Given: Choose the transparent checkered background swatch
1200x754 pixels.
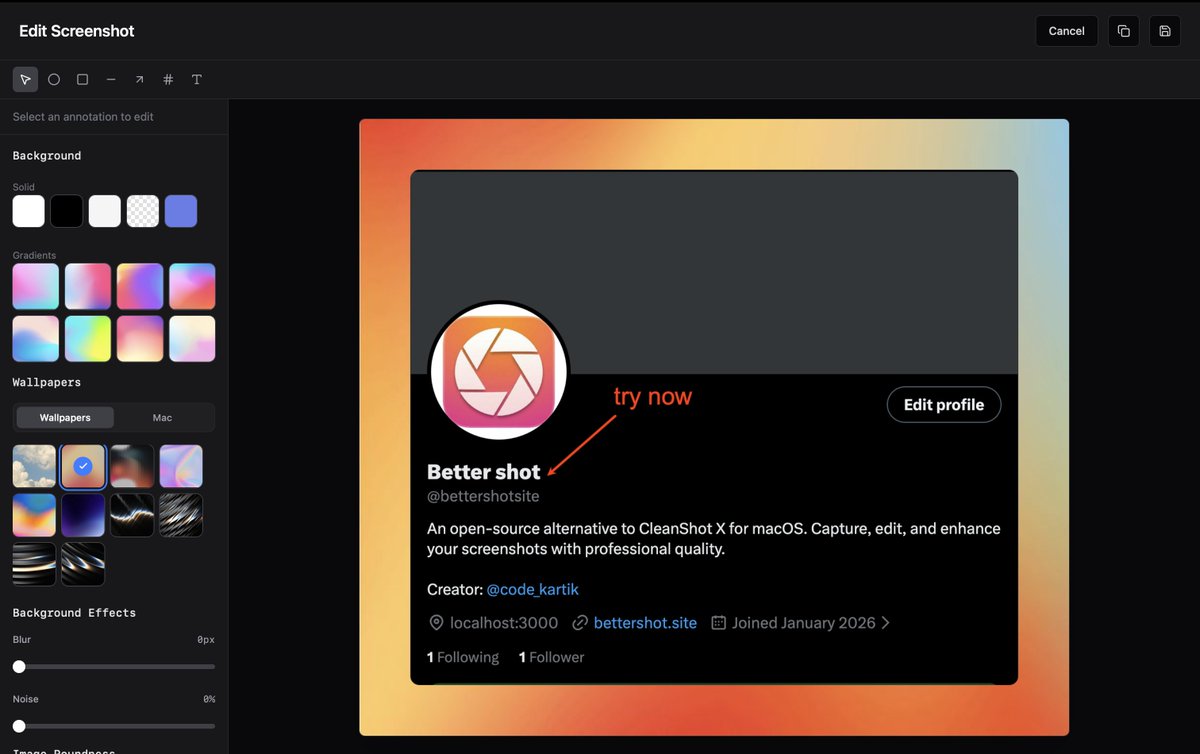Looking at the screenshot, I should pyautogui.click(x=143, y=211).
